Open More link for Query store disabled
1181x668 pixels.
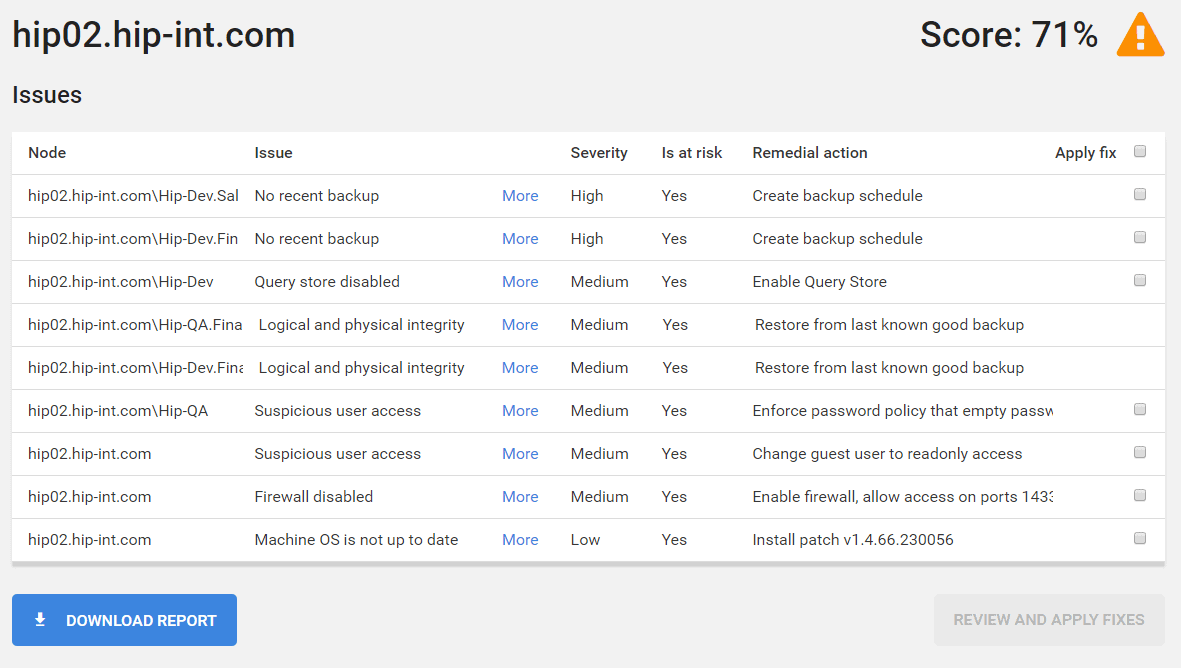point(520,282)
